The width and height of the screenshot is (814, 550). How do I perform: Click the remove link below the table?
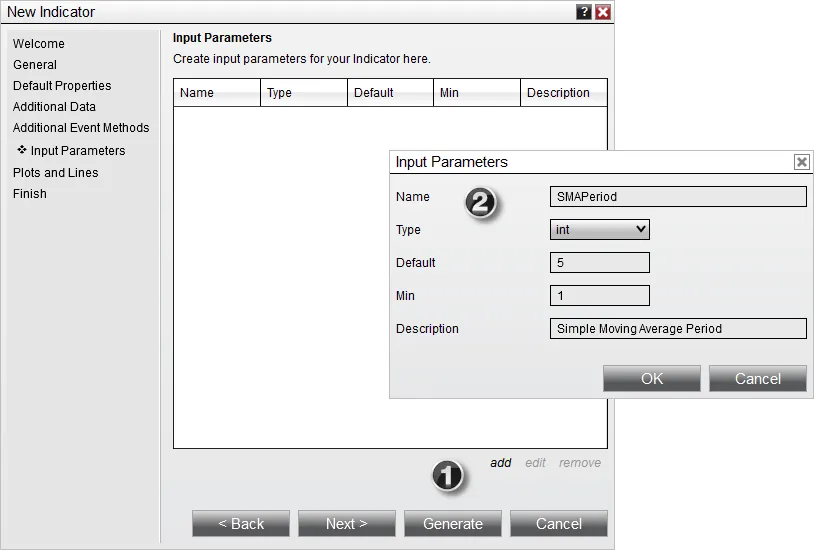click(580, 463)
